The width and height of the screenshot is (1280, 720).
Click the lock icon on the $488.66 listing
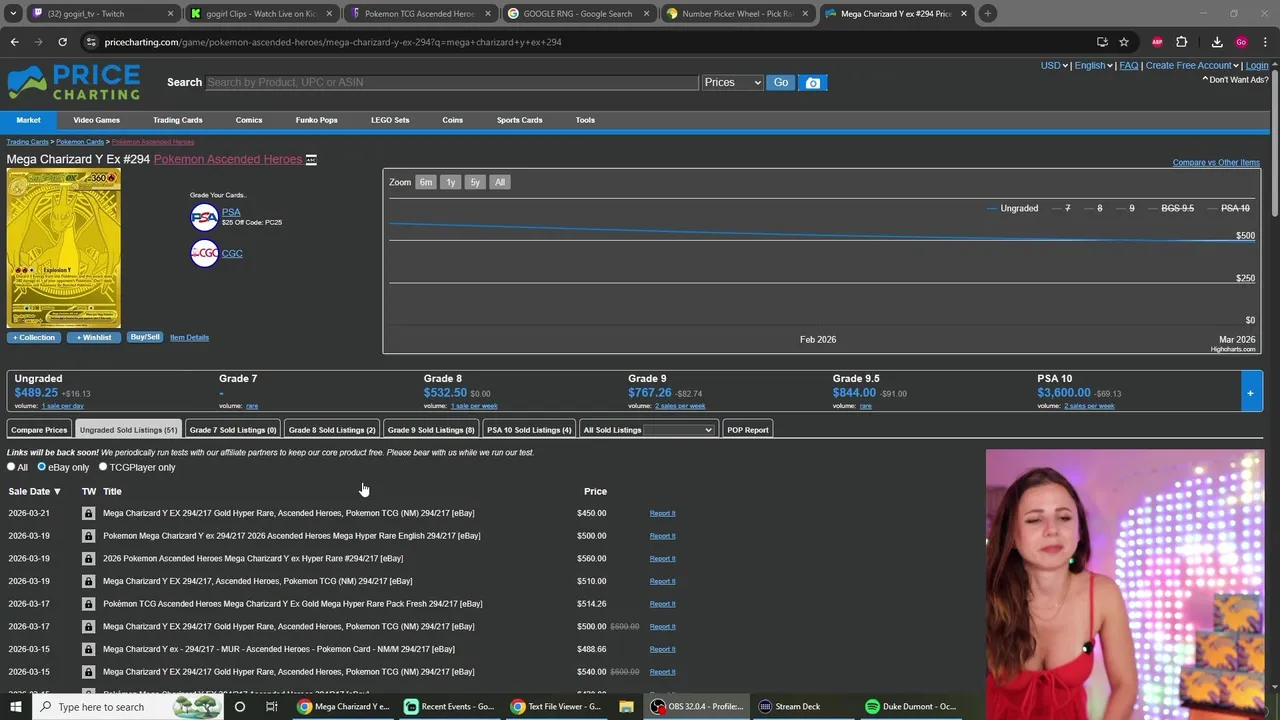pyautogui.click(x=88, y=649)
